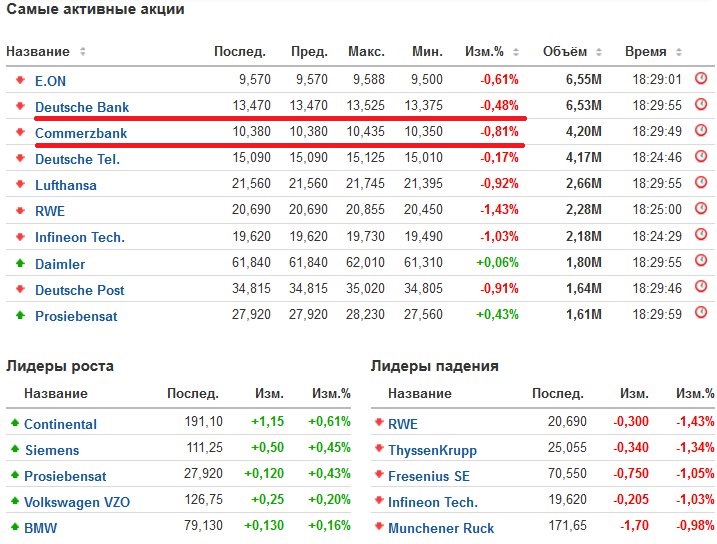Open the Fresenius SE stock link
This screenshot has height=544, width=717.
428,476
